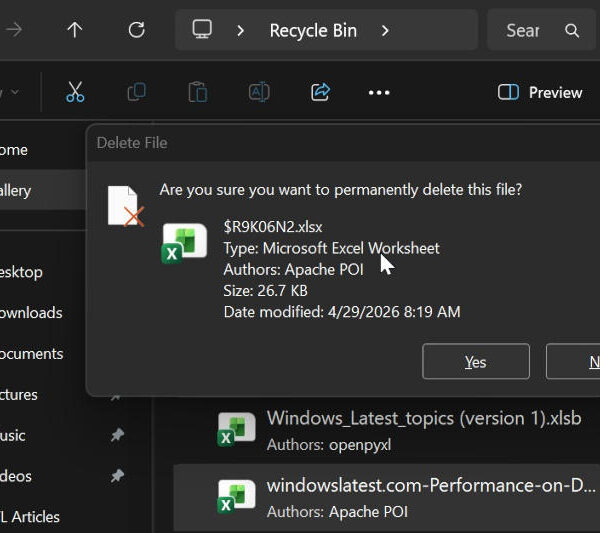Image resolution: width=600 pixels, height=533 pixels.
Task: Click Date modified: 4/29/2026 8:19 AM text
Action: [342, 312]
